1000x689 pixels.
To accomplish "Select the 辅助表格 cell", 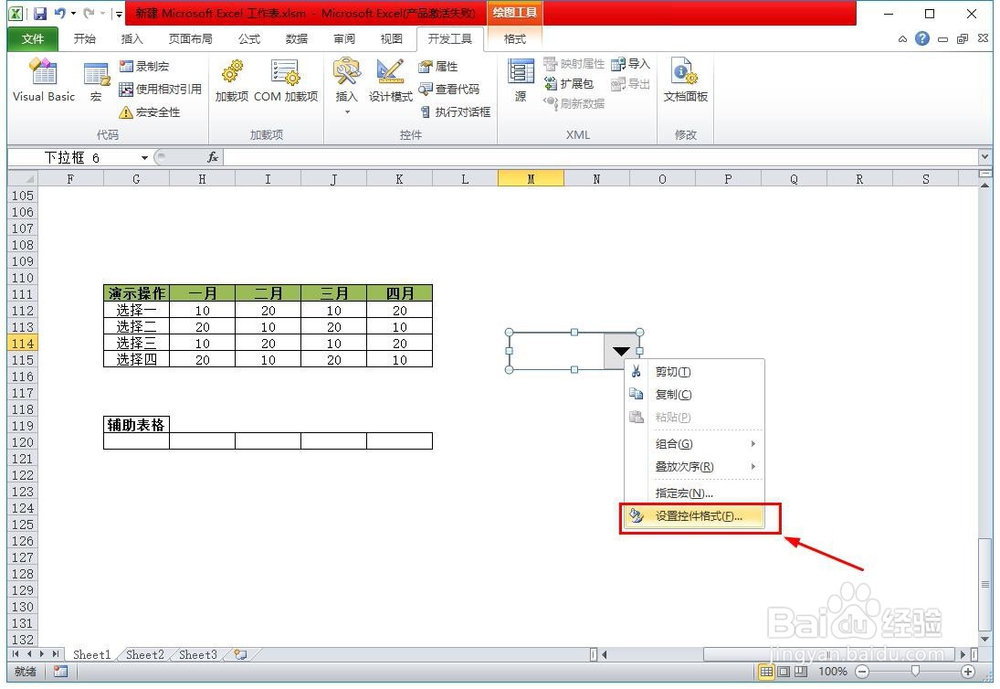I will click(136, 424).
